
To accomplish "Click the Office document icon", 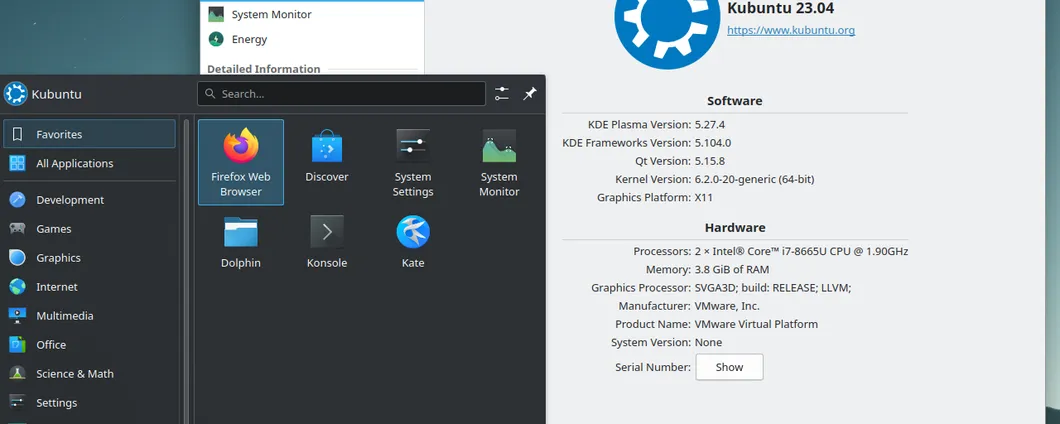I will point(18,345).
